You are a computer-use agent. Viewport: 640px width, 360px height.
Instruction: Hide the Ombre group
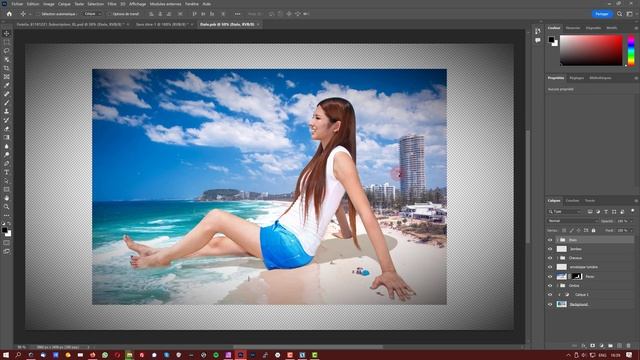pos(550,286)
